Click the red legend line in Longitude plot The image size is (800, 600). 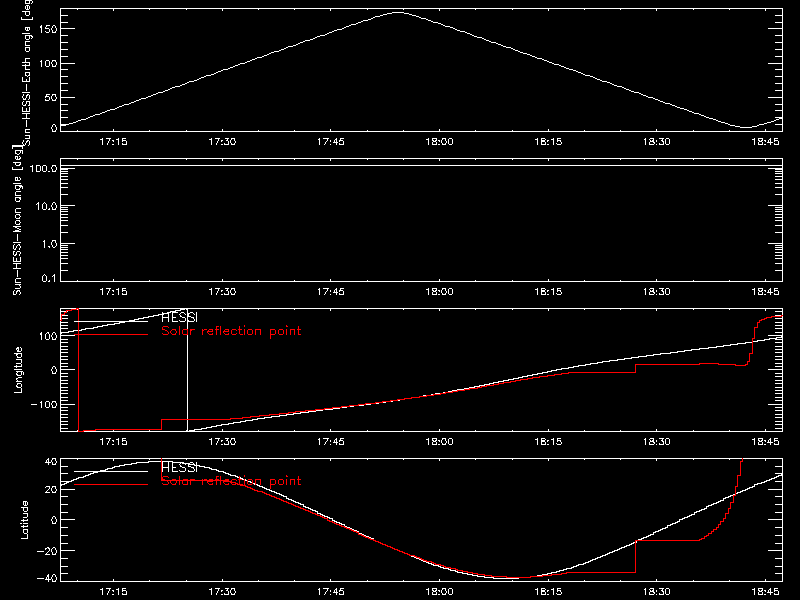tap(111, 335)
